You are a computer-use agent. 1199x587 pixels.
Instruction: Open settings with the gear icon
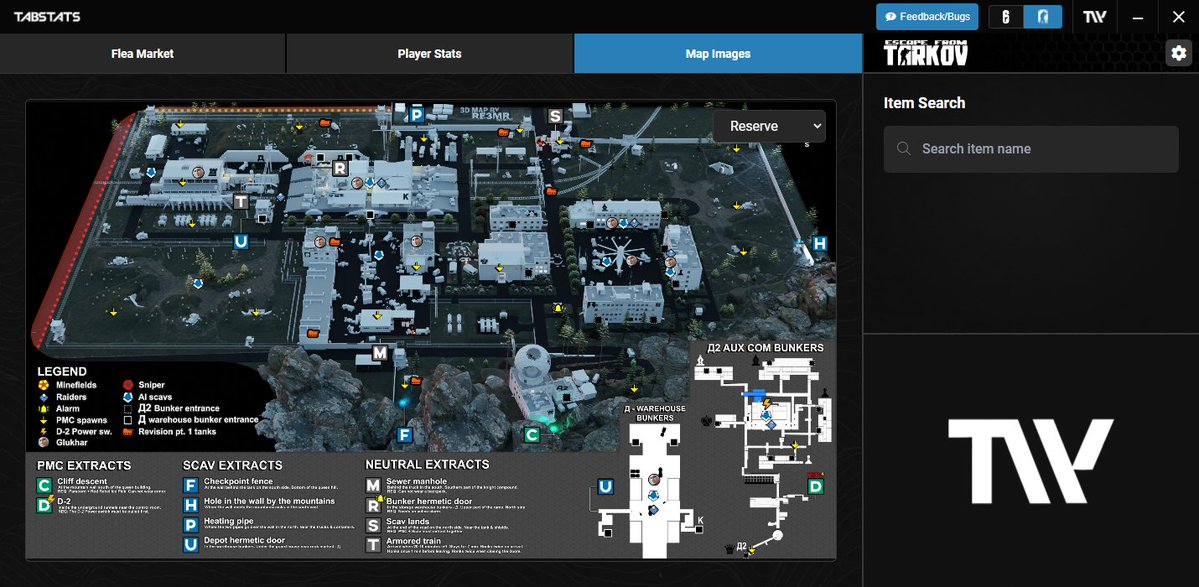[1178, 53]
